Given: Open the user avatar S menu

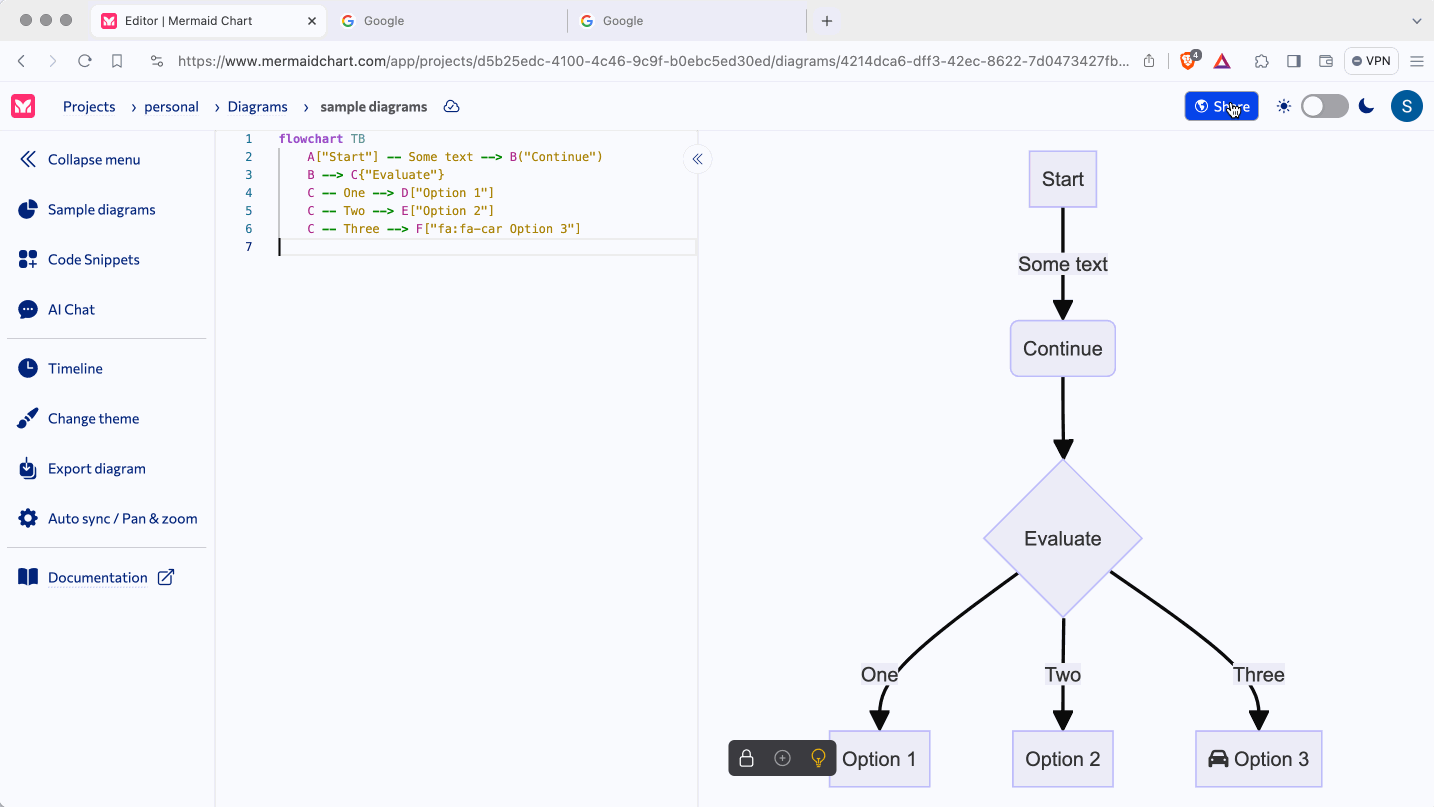Looking at the screenshot, I should (x=1406, y=106).
